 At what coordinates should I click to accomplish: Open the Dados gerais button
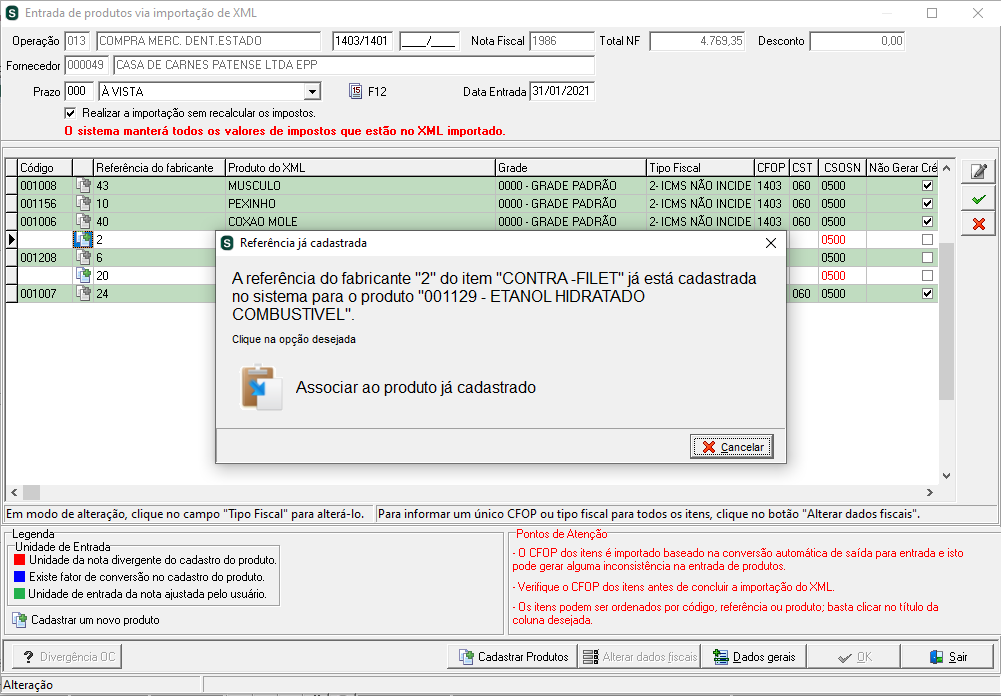coord(754,657)
